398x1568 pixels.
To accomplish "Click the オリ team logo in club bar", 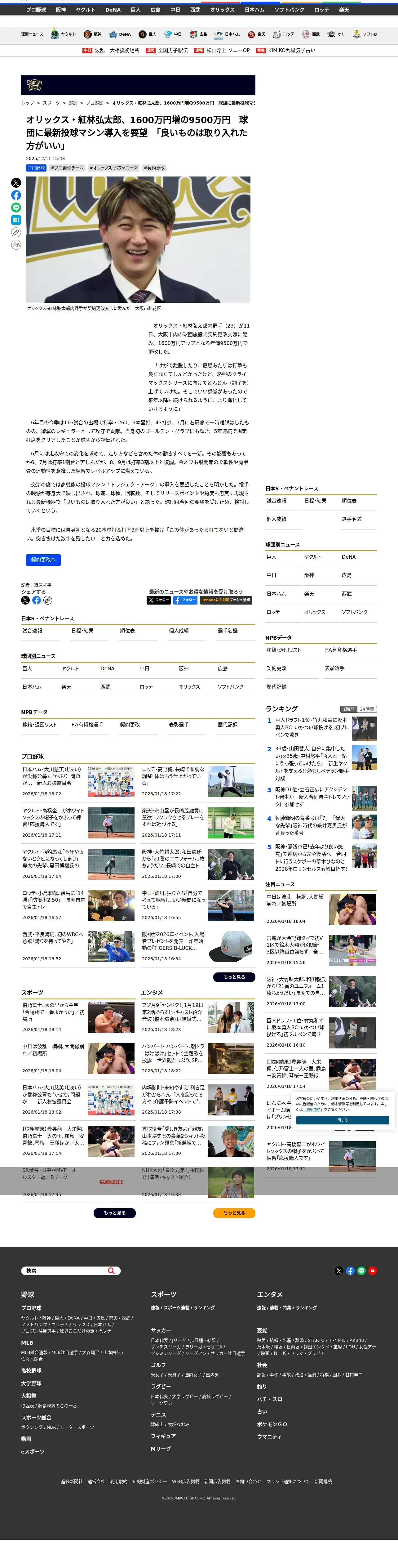I will (x=331, y=34).
